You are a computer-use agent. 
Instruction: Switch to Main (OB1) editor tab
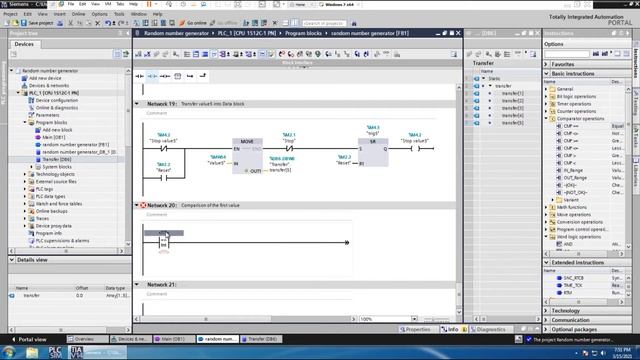(173, 339)
